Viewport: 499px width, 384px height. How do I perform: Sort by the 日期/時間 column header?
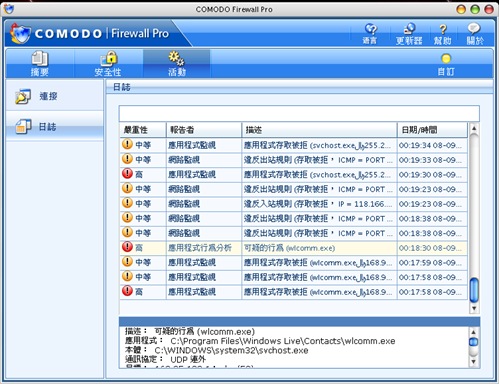[432, 130]
